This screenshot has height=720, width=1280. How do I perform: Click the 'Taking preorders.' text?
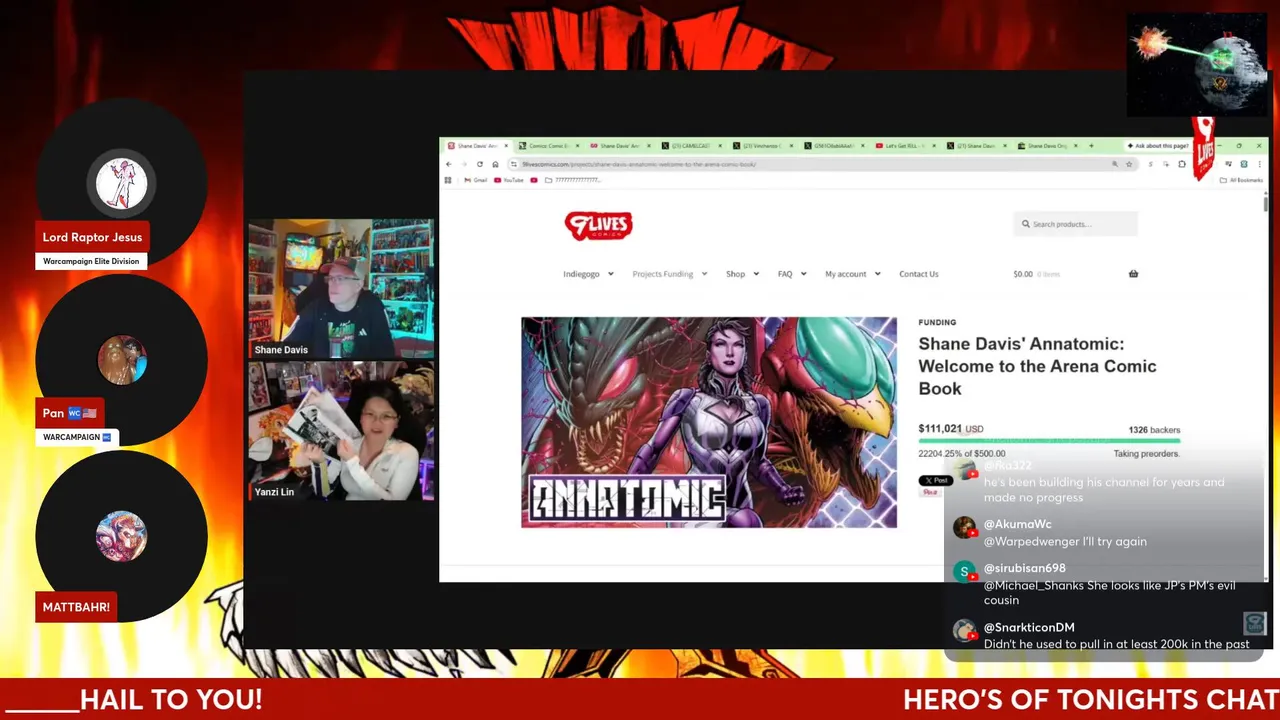(1147, 454)
